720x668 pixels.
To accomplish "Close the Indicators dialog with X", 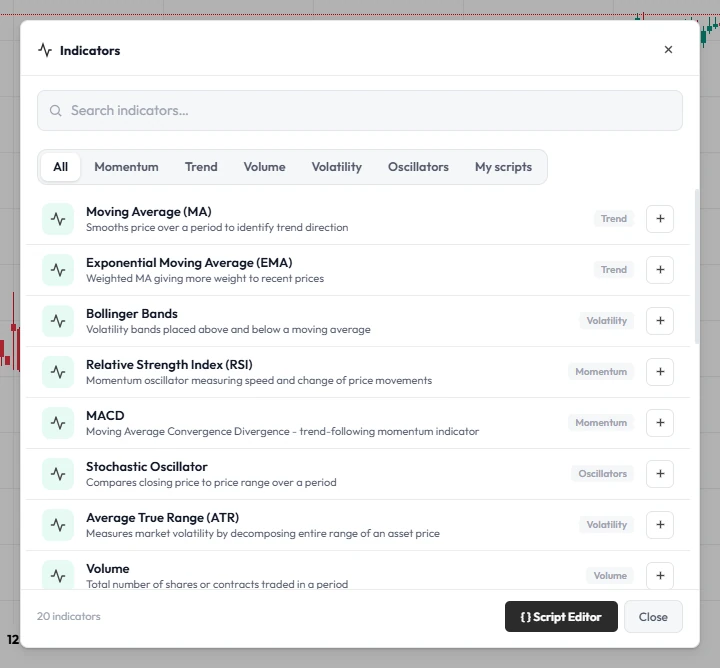I will click(668, 50).
